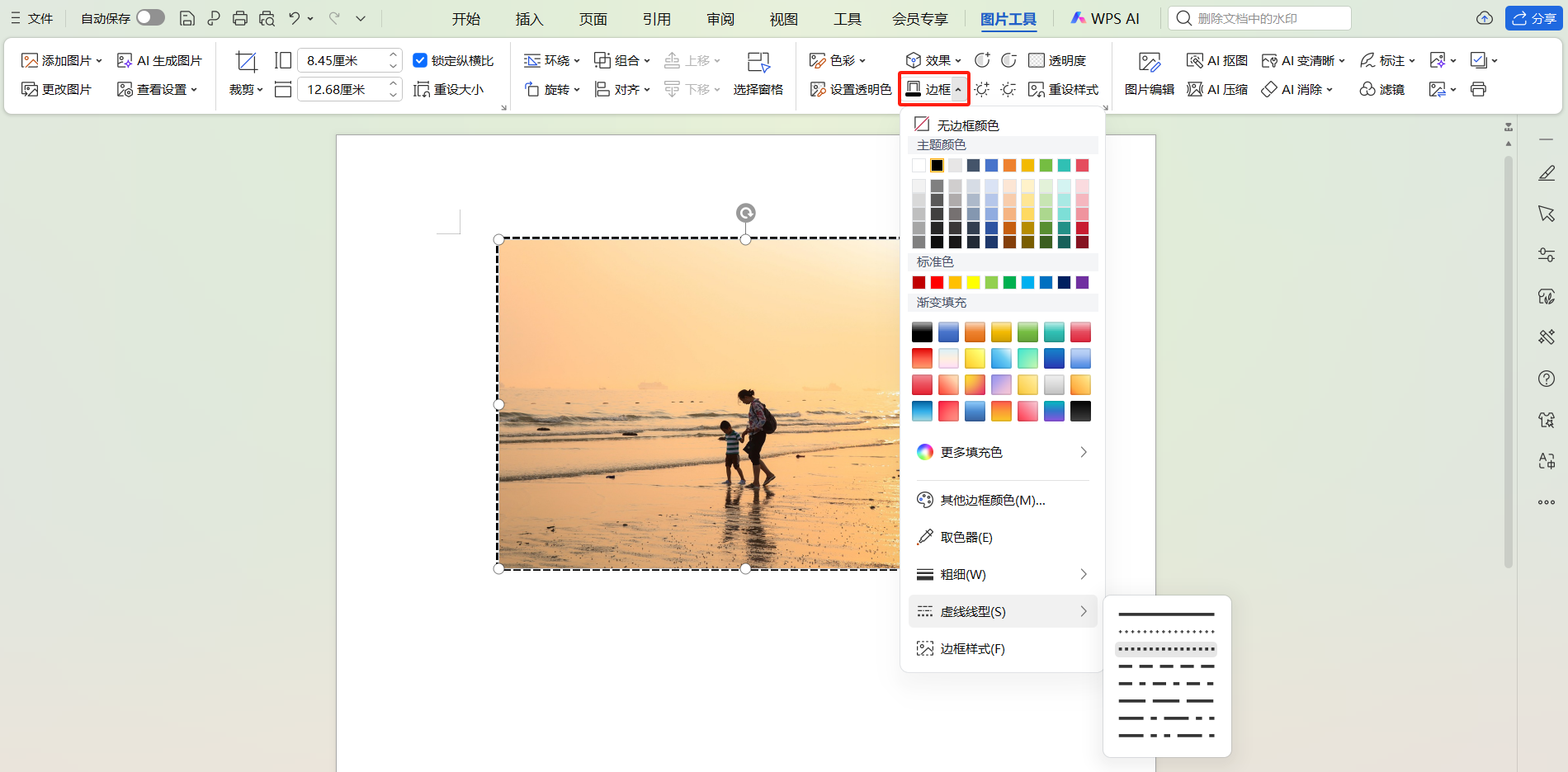Pick the standard red color swatch
Screen dimensions: 1568x772
pos(937,282)
